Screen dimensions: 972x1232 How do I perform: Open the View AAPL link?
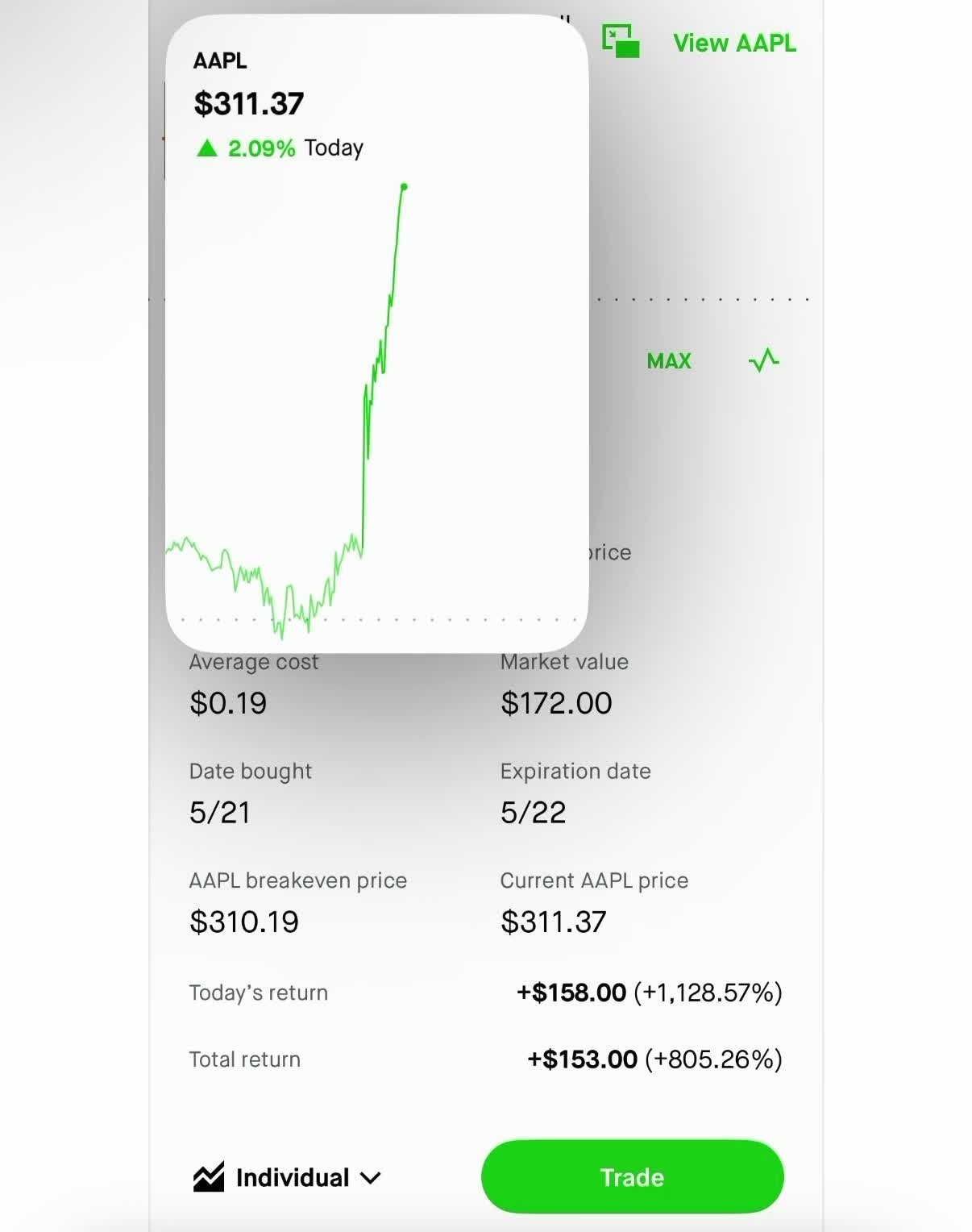[734, 43]
